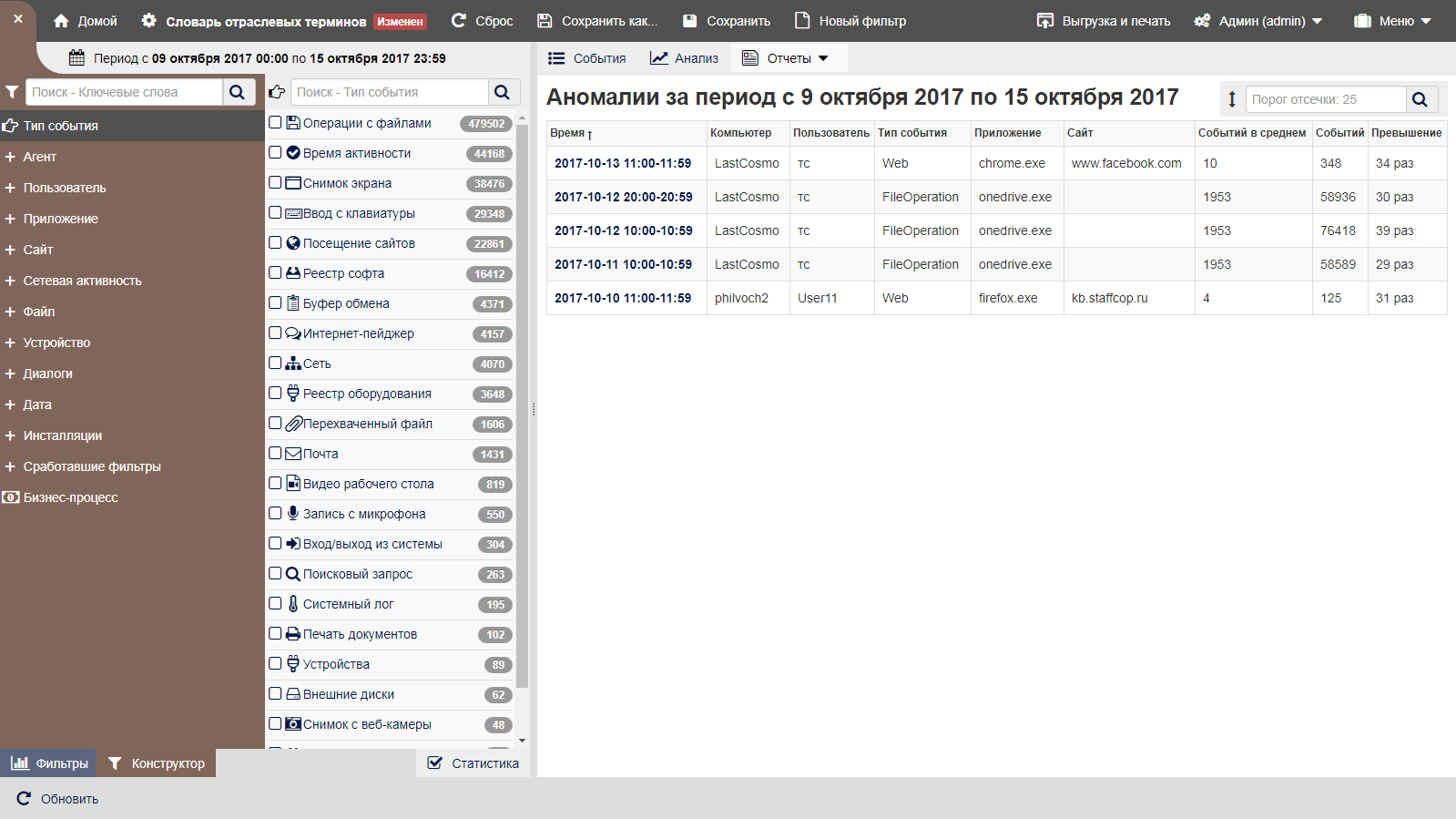Click the Посещение сайтов globe icon
This screenshot has height=819, width=1456.
click(x=293, y=243)
